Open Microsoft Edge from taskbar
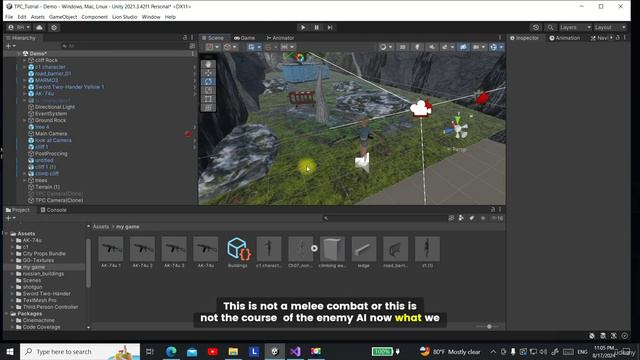This screenshot has width=640, height=360. pyautogui.click(x=171, y=351)
